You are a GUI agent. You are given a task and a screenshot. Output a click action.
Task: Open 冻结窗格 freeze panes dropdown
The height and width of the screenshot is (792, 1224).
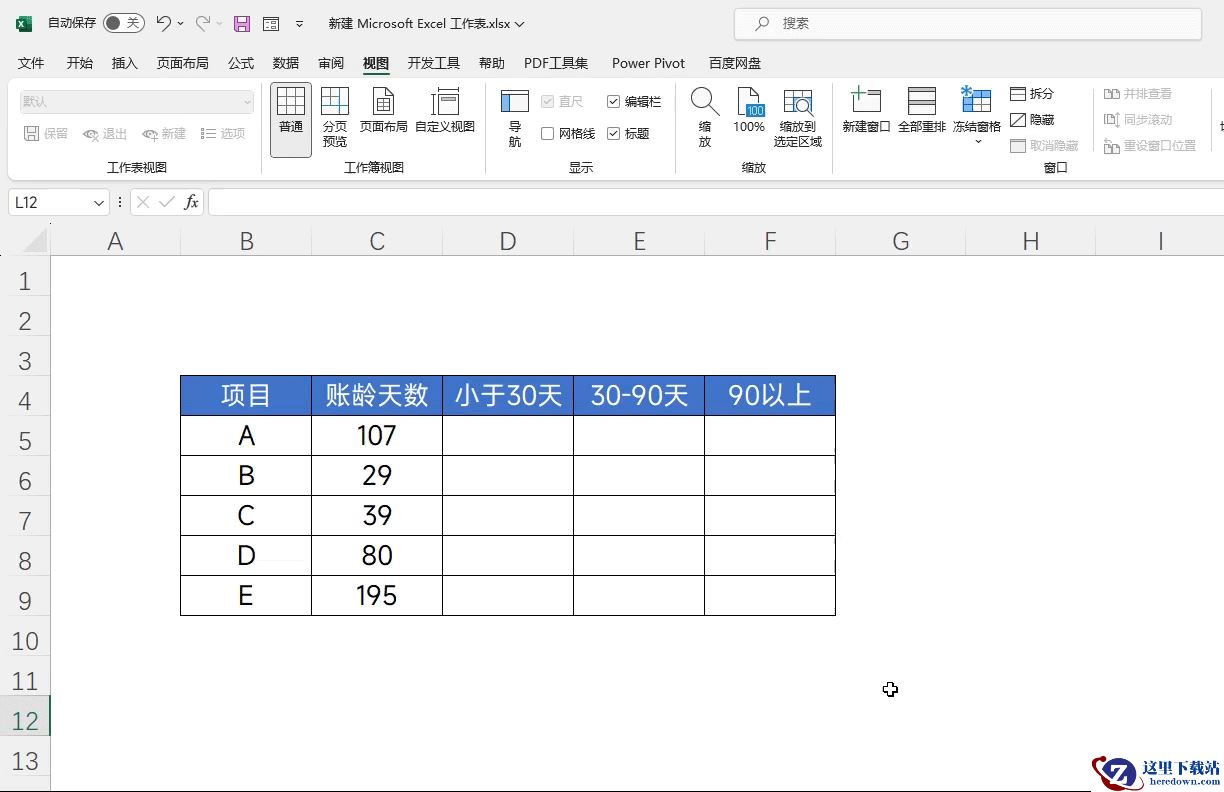977,117
